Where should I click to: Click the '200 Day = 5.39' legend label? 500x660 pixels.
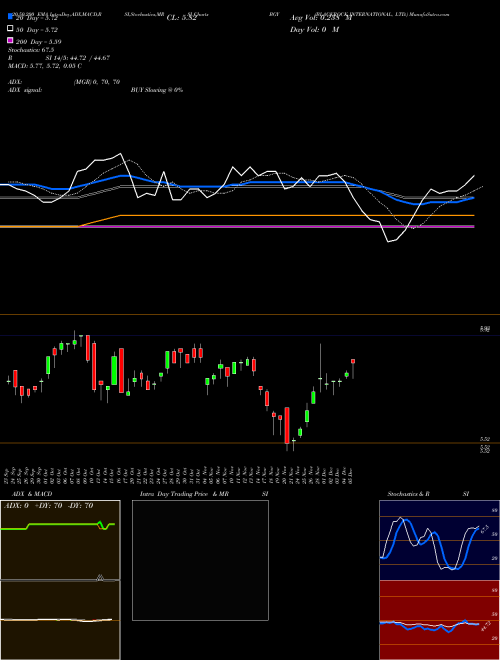pyautogui.click(x=38, y=42)
